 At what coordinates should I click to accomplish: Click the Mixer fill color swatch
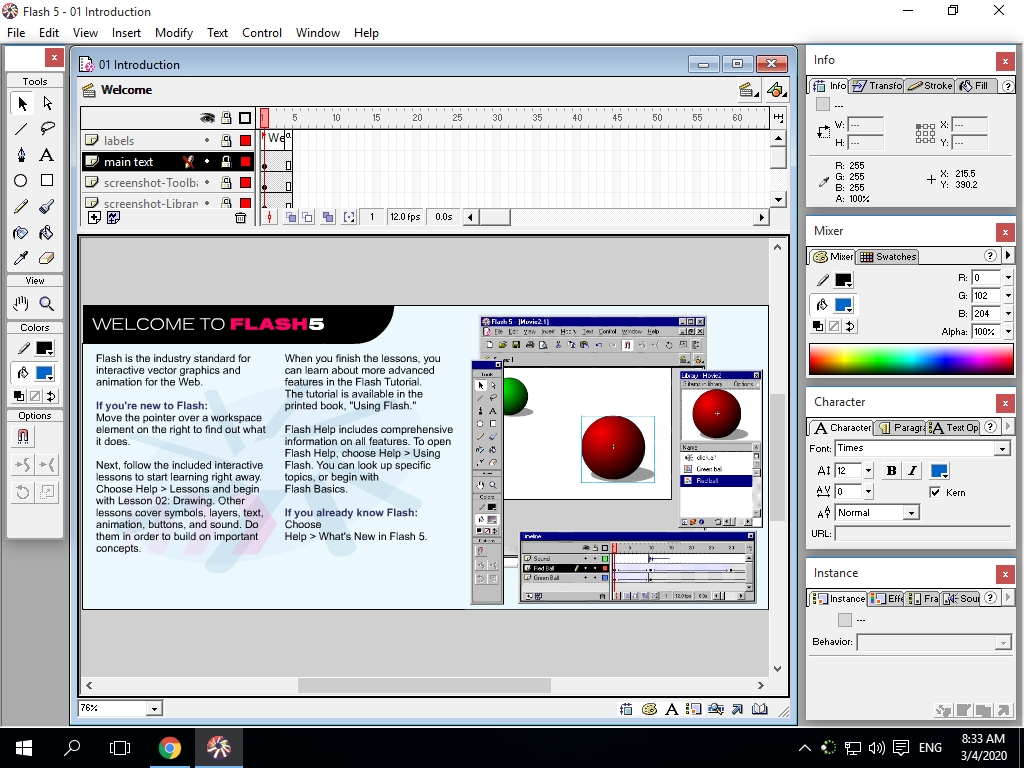pyautogui.click(x=843, y=304)
